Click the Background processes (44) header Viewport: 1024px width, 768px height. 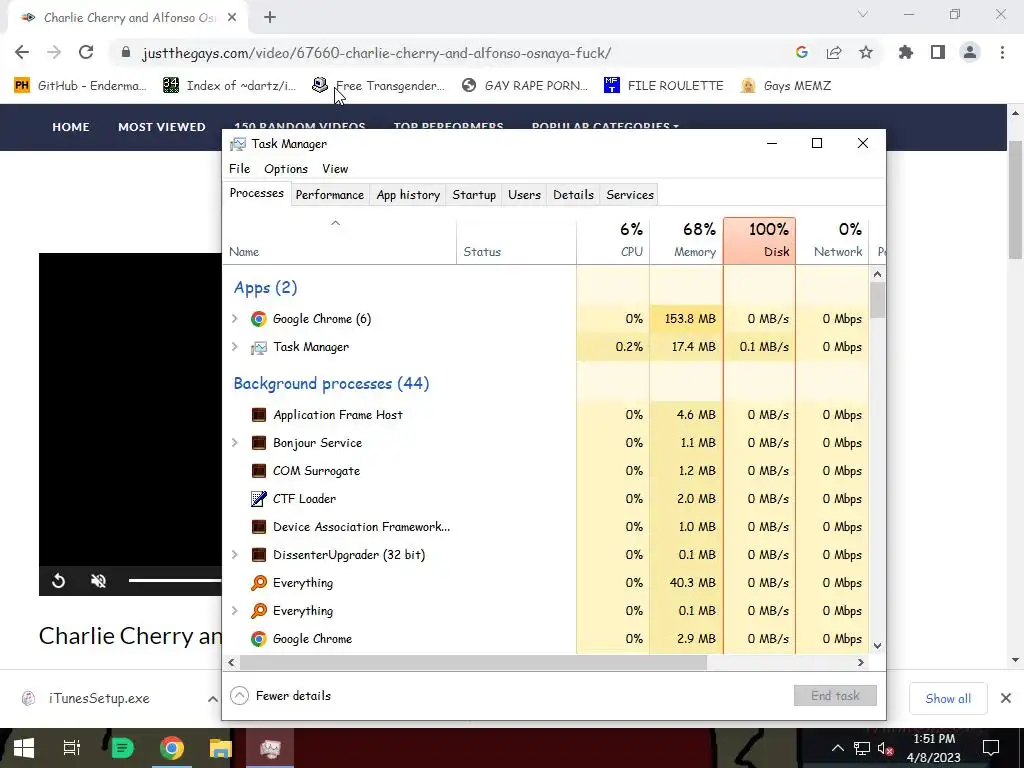tap(331, 383)
